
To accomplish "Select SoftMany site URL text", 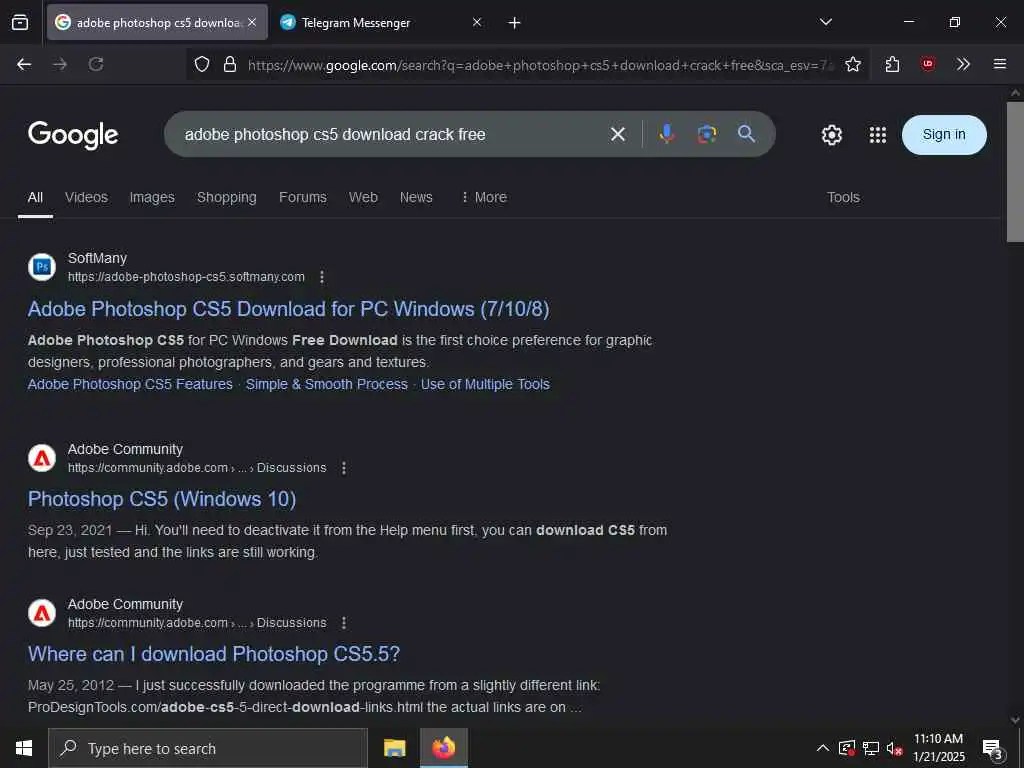I will (x=186, y=277).
